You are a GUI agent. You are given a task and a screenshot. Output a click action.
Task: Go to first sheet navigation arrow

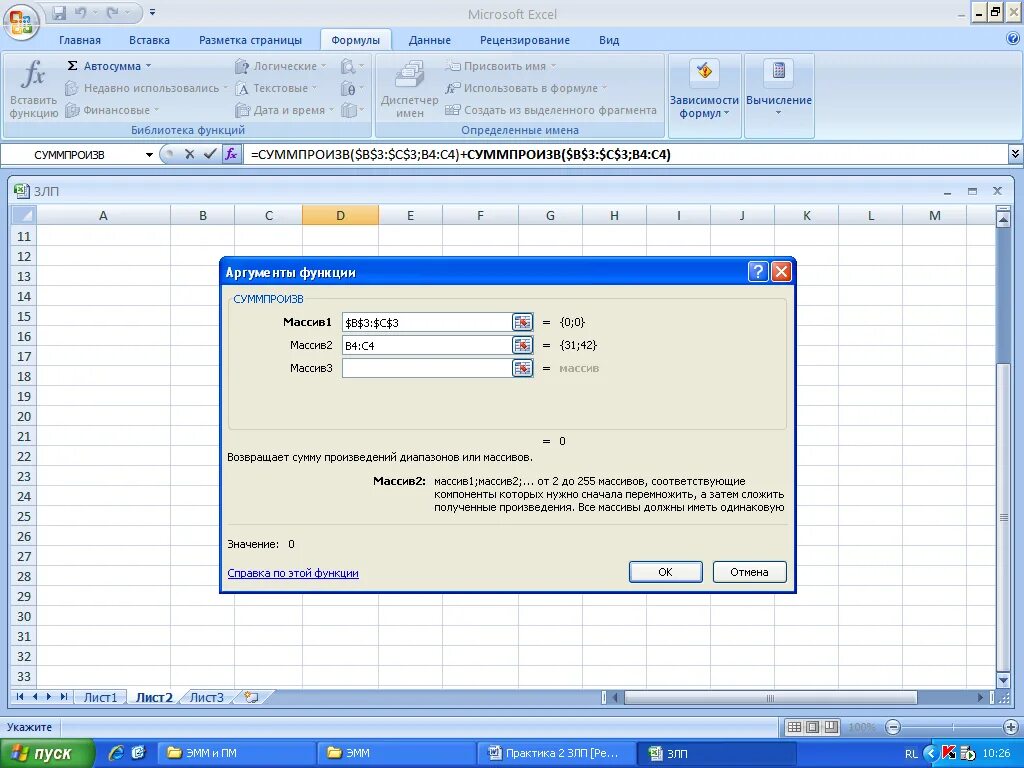click(20, 697)
